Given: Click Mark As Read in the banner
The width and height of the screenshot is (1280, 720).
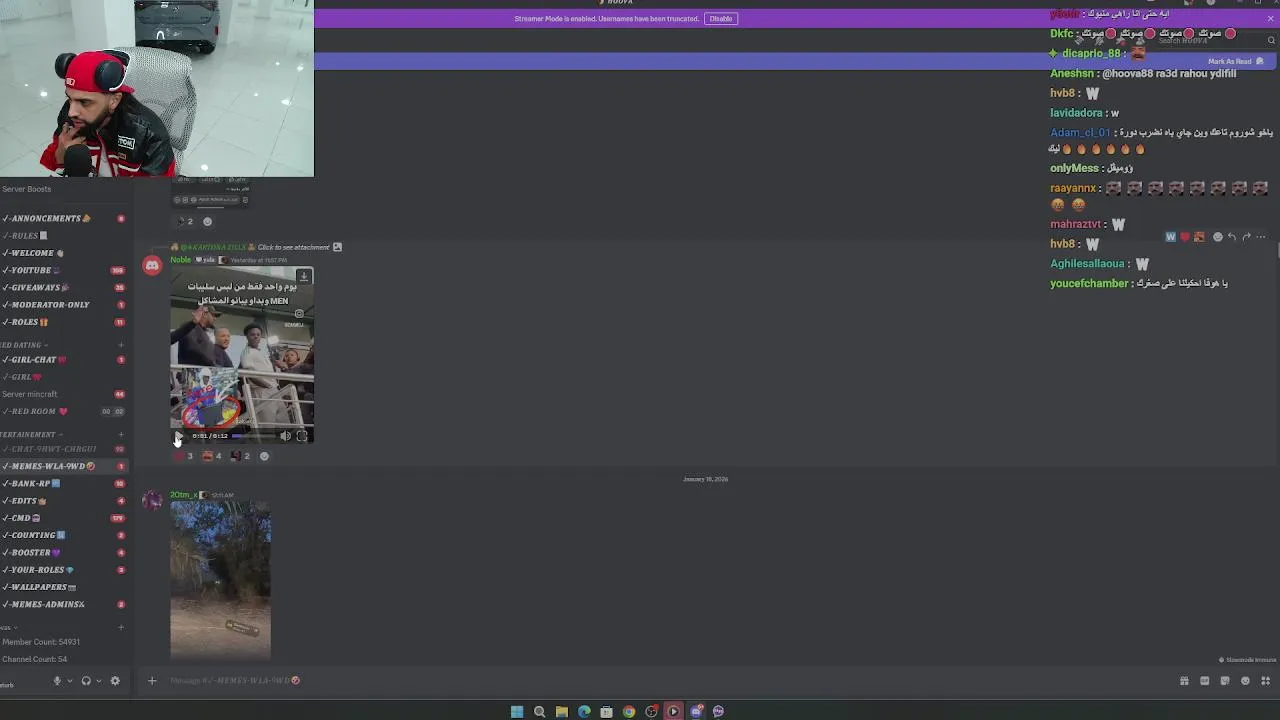Looking at the screenshot, I should pos(1236,61).
